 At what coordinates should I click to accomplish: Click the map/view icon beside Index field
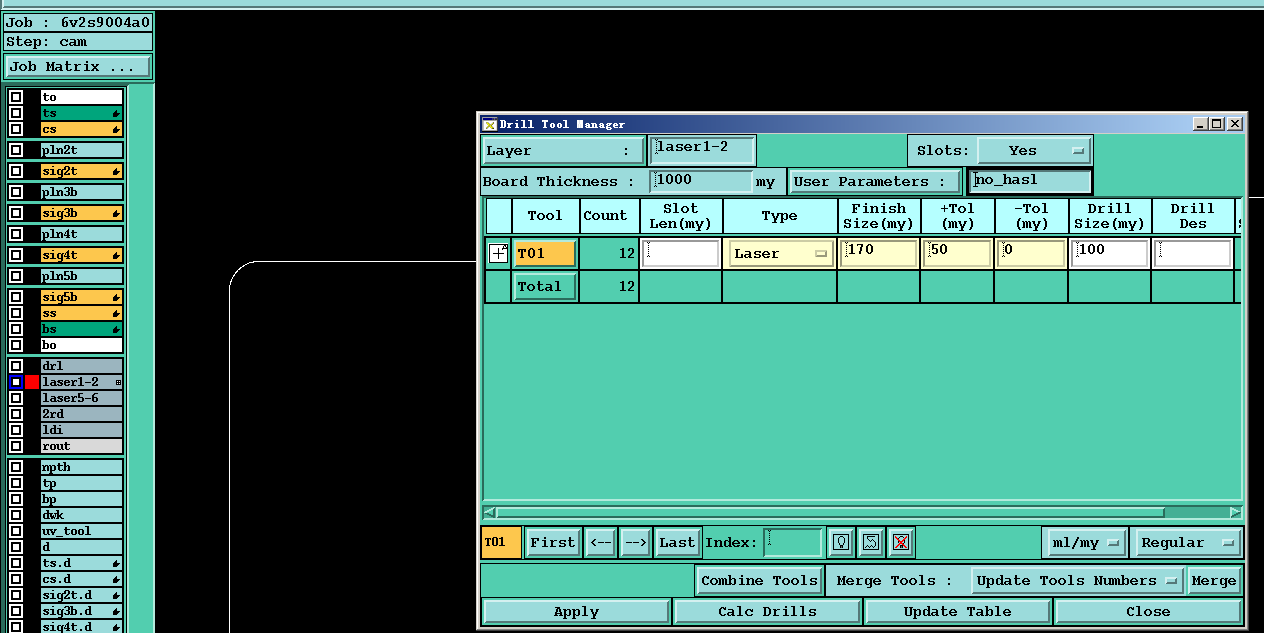click(871, 542)
